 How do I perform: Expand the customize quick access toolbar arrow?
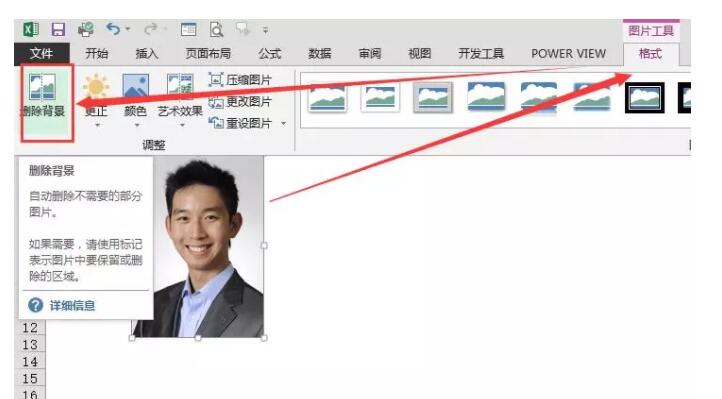(265, 30)
